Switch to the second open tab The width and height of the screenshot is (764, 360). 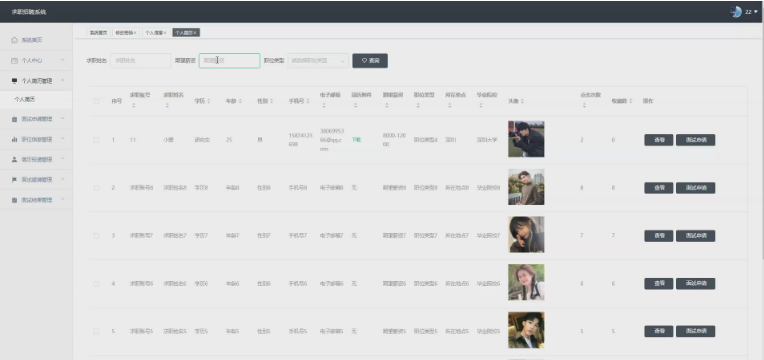click(x=126, y=33)
